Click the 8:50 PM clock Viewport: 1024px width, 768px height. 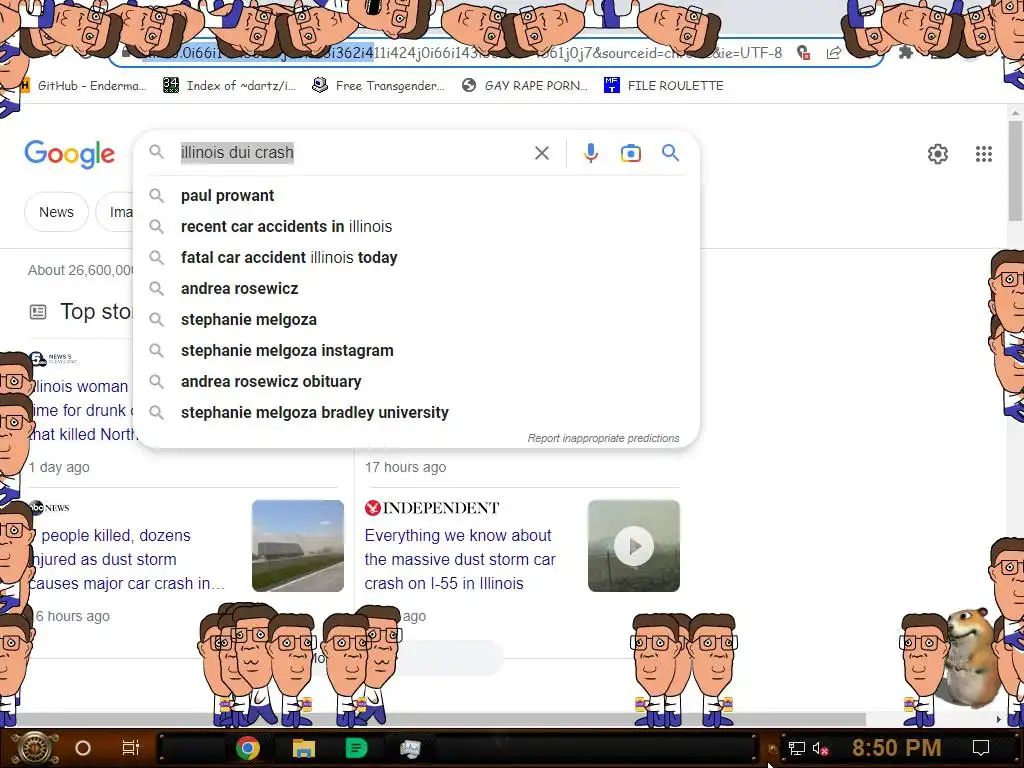(x=896, y=748)
